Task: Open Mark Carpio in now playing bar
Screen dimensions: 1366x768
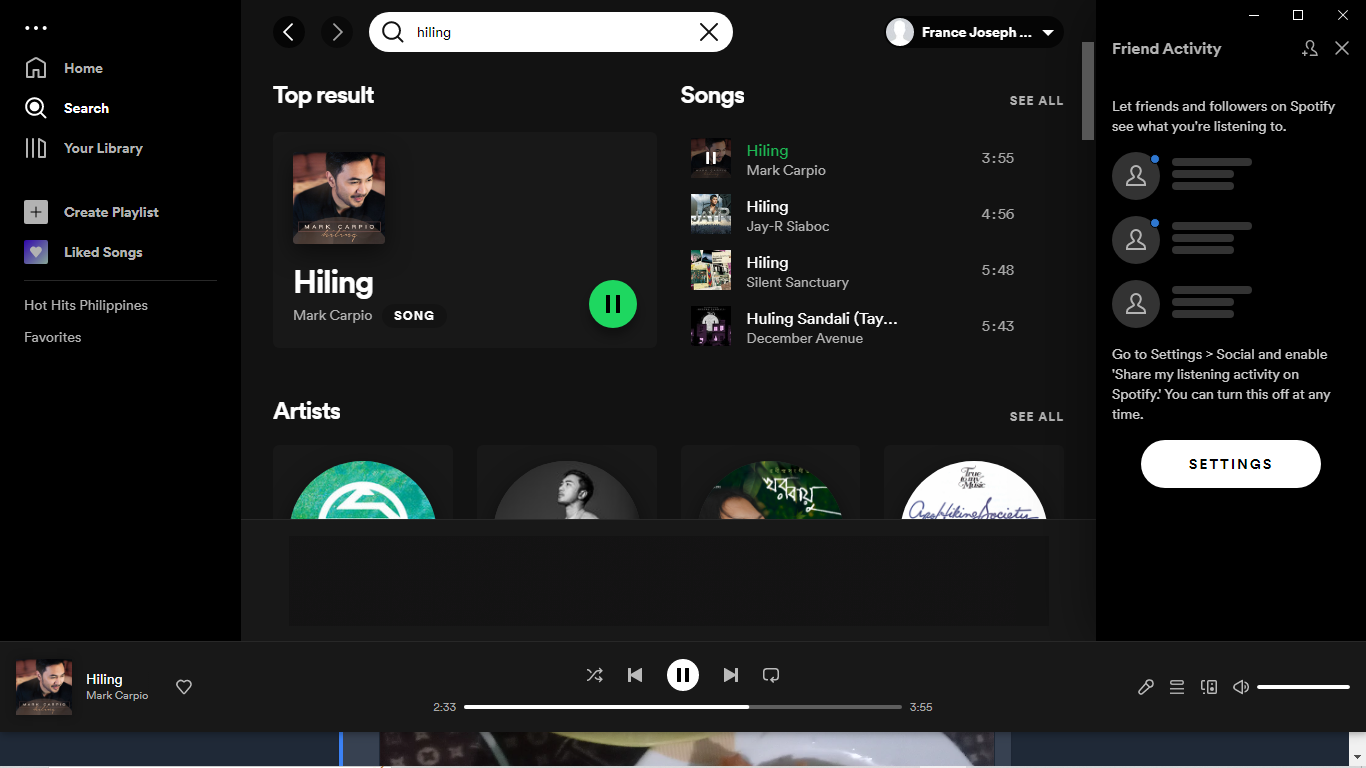Action: pyautogui.click(x=117, y=695)
